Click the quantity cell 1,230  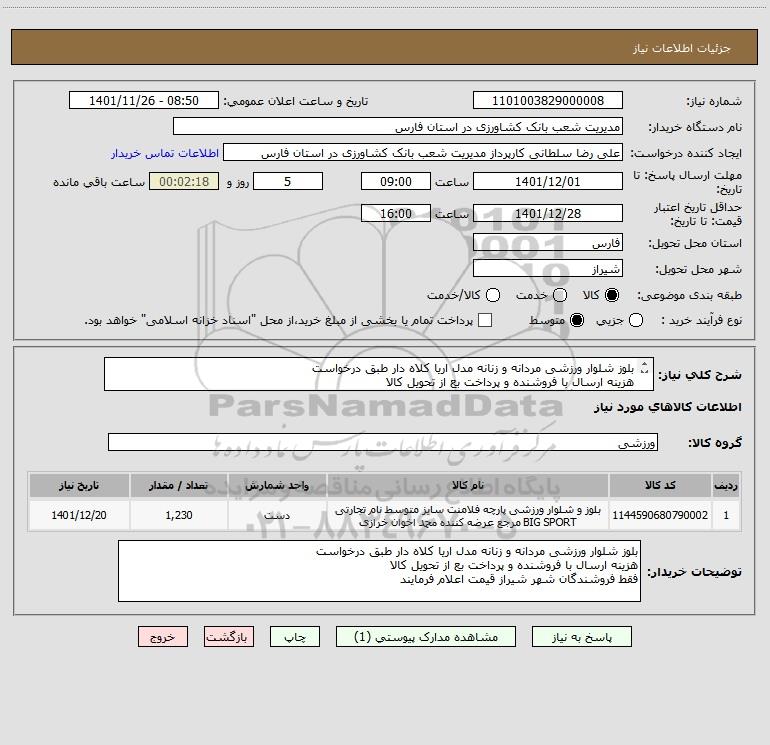179,515
